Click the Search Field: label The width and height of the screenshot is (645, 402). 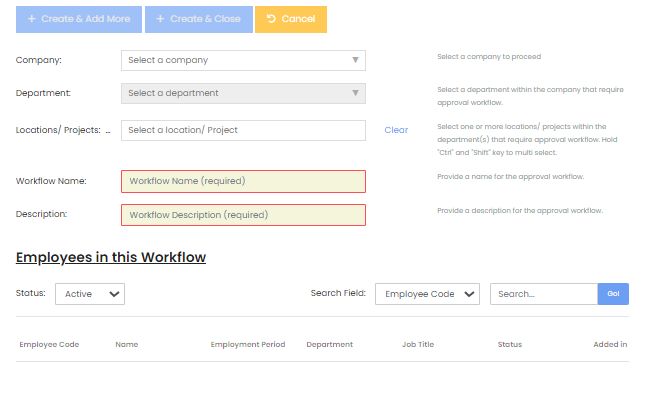pos(338,293)
